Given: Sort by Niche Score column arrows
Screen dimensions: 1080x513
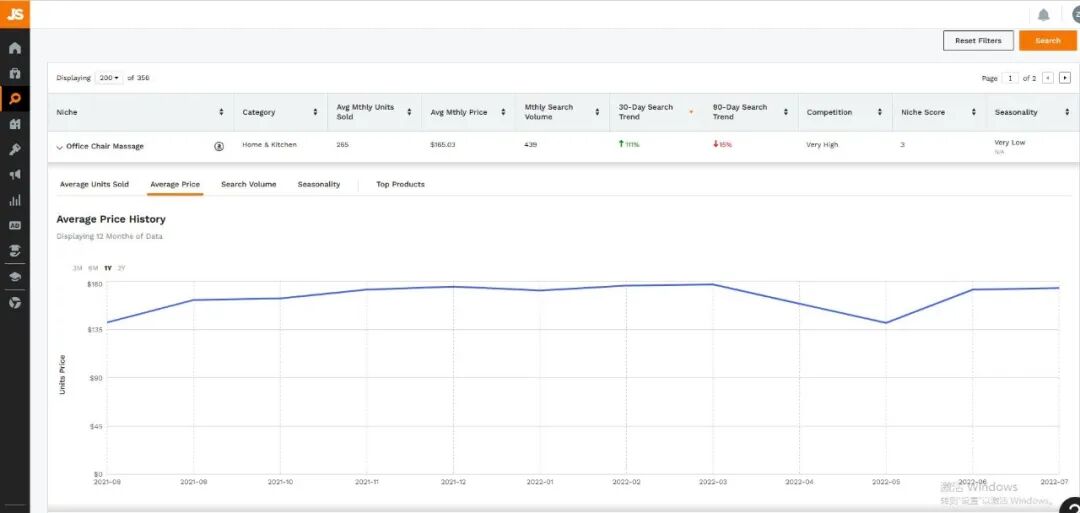Looking at the screenshot, I should tap(973, 112).
